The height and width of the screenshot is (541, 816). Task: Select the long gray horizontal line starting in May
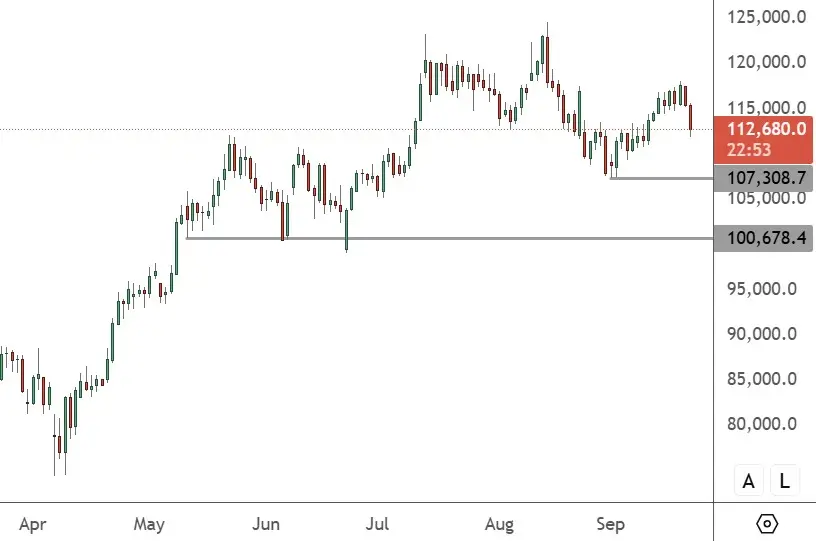(450, 238)
